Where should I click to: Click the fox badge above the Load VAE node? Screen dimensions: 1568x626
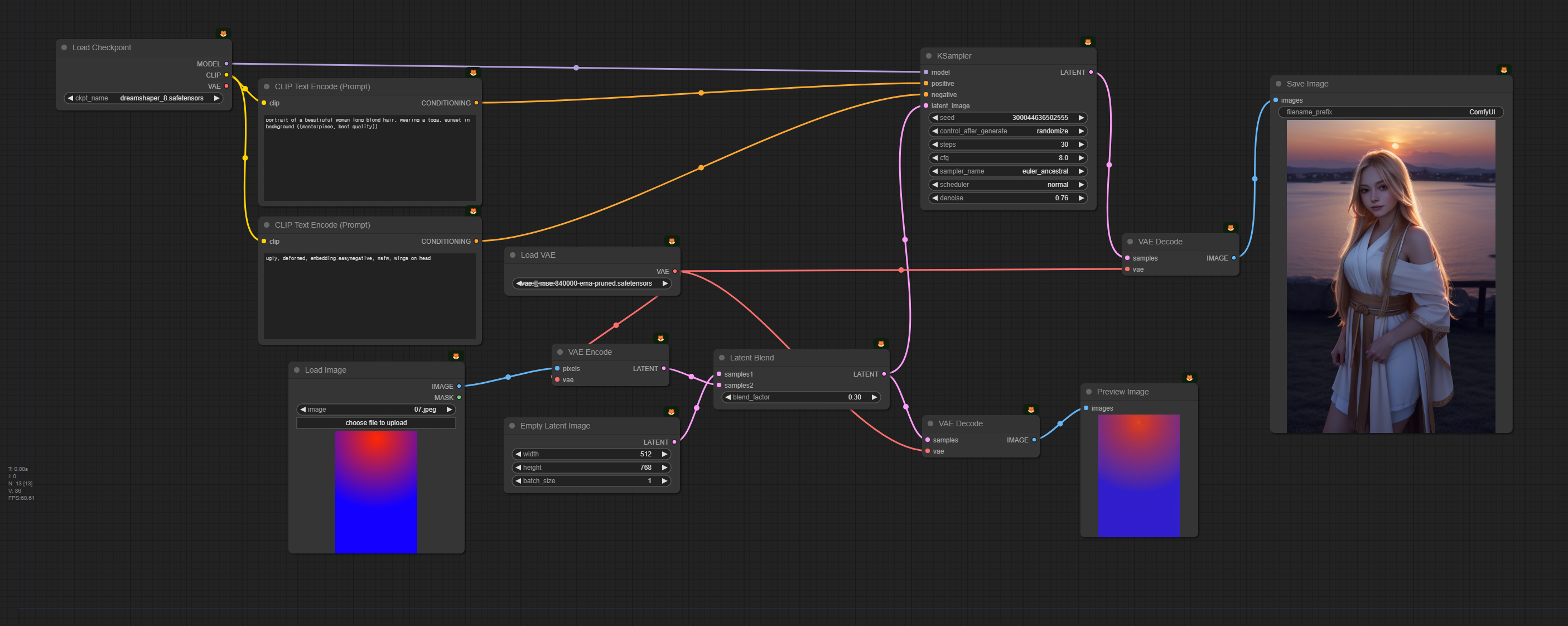tap(672, 241)
